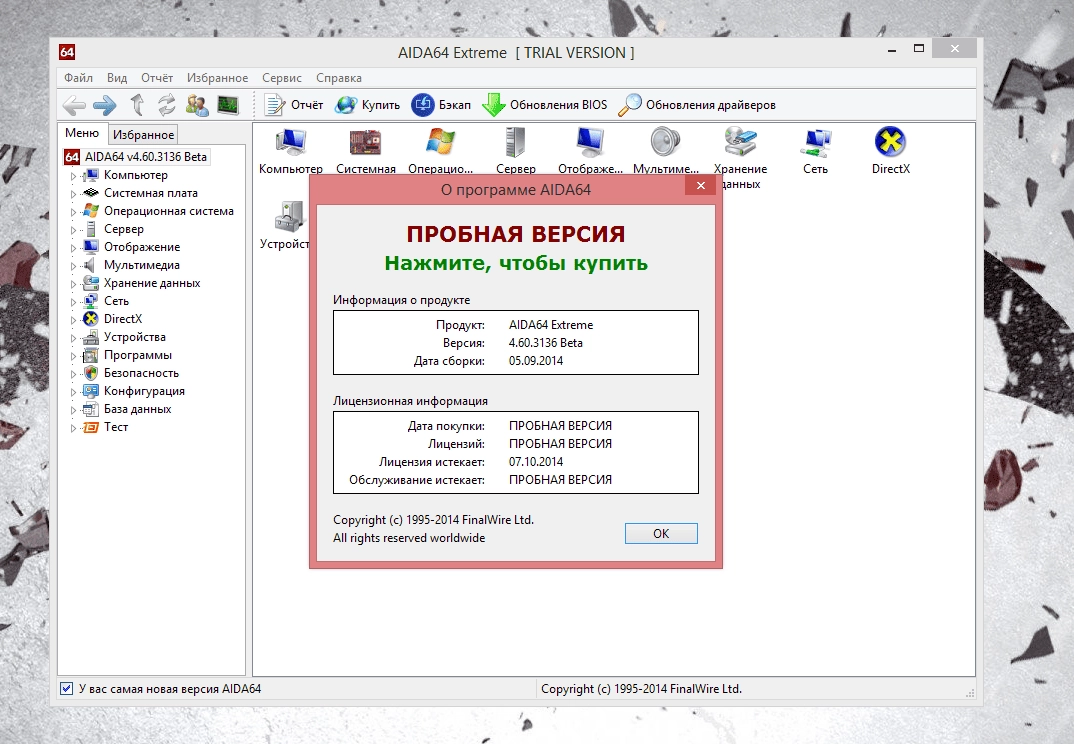This screenshot has width=1074, height=744.
Task: Click AIDA64 Extreme product value in dialog
Action: click(551, 325)
